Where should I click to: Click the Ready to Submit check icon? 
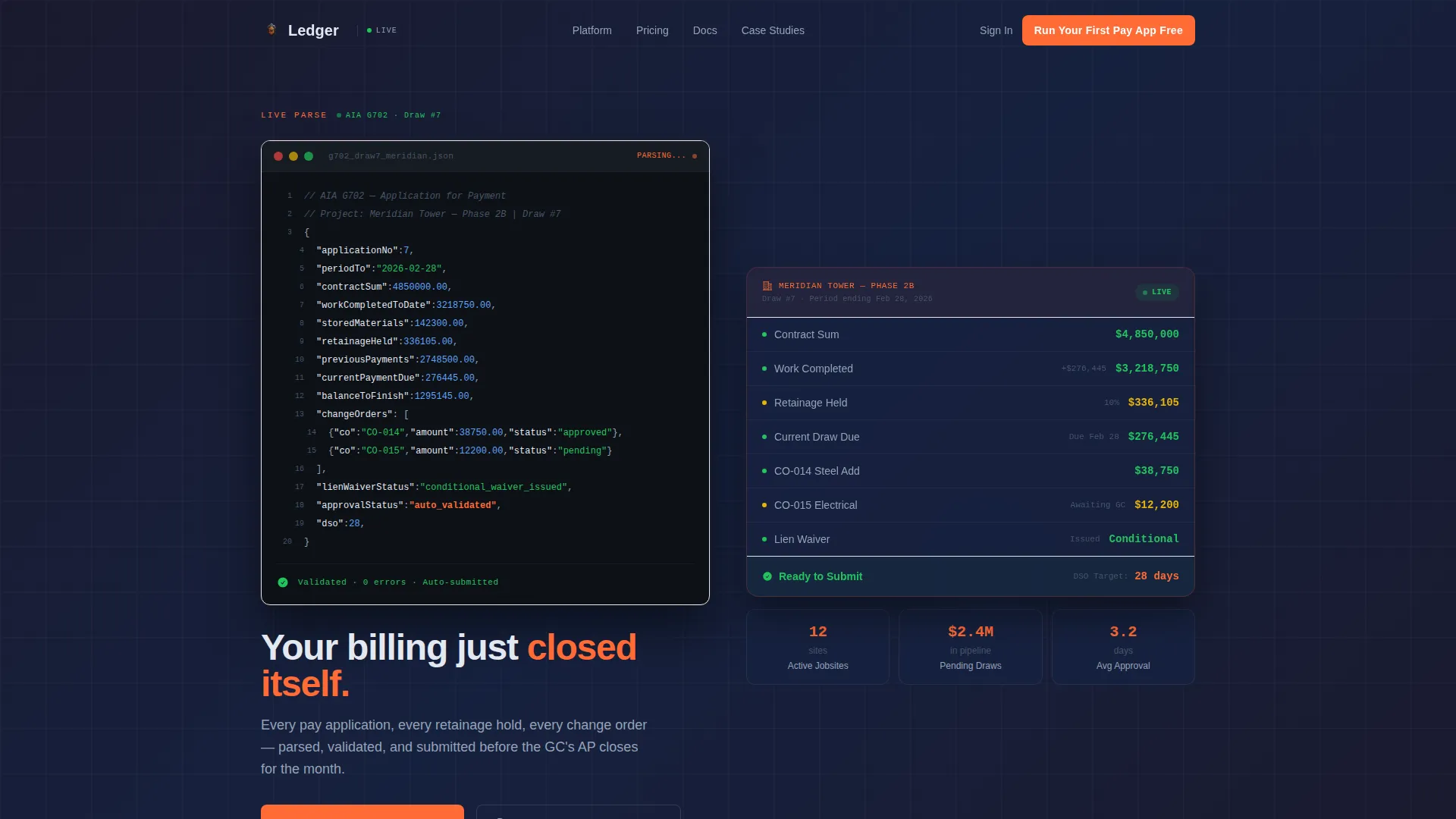point(767,576)
